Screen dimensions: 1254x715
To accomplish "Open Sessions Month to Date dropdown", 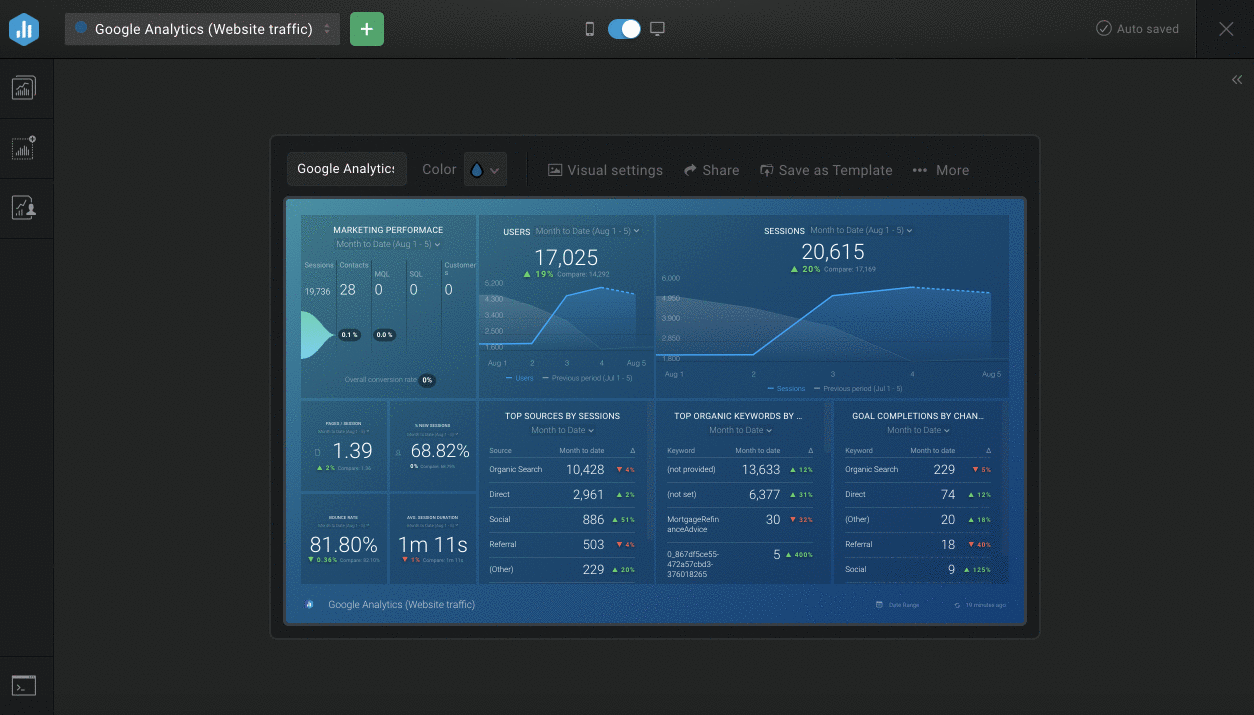I will pos(861,231).
